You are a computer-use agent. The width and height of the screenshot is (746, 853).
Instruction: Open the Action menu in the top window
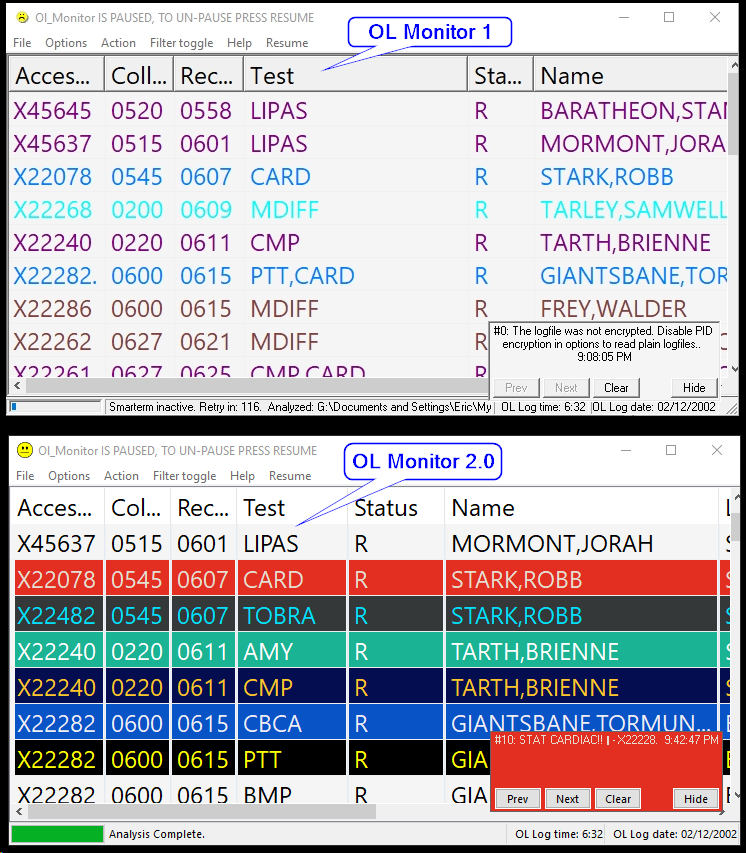[x=118, y=43]
